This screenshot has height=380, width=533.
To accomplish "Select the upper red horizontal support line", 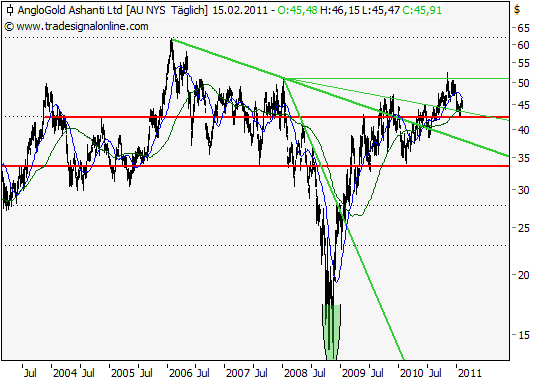I will click(277, 117).
